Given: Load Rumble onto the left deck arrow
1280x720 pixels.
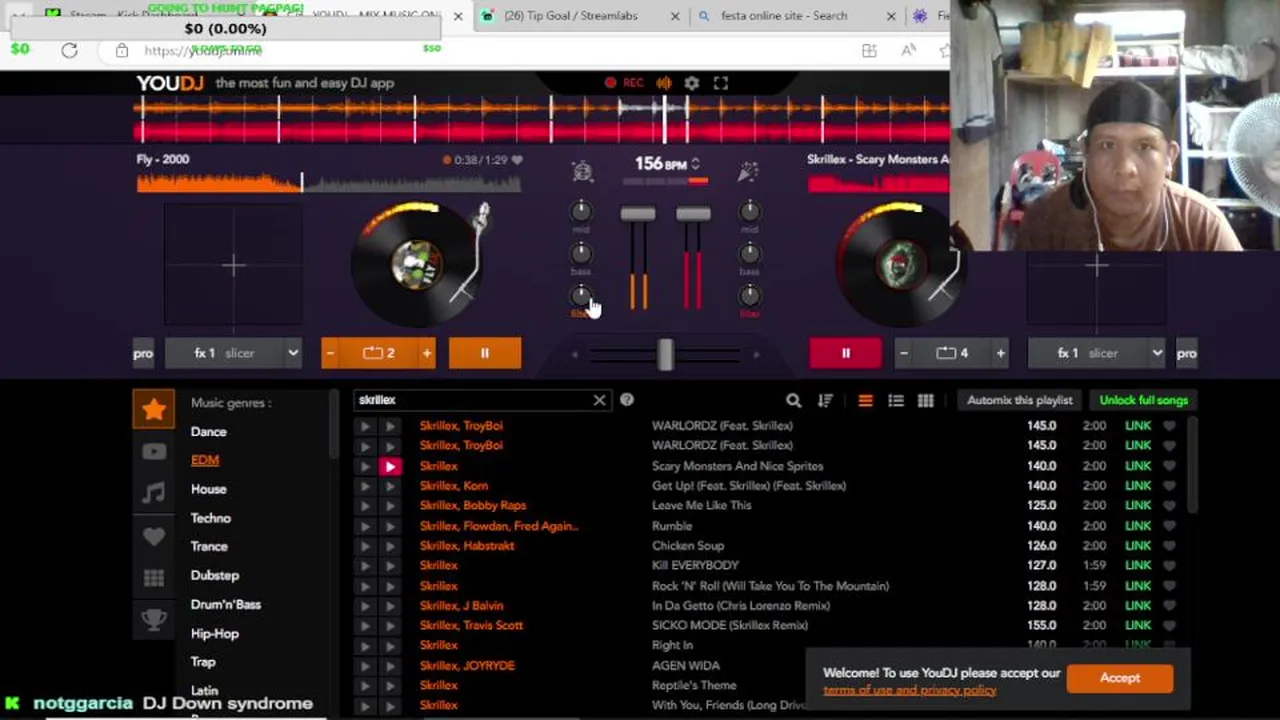Looking at the screenshot, I should [365, 526].
